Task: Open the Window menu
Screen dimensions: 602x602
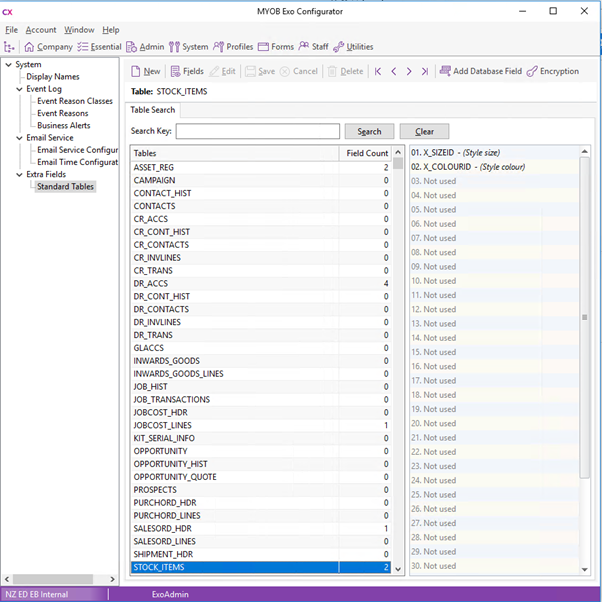Action: click(79, 30)
